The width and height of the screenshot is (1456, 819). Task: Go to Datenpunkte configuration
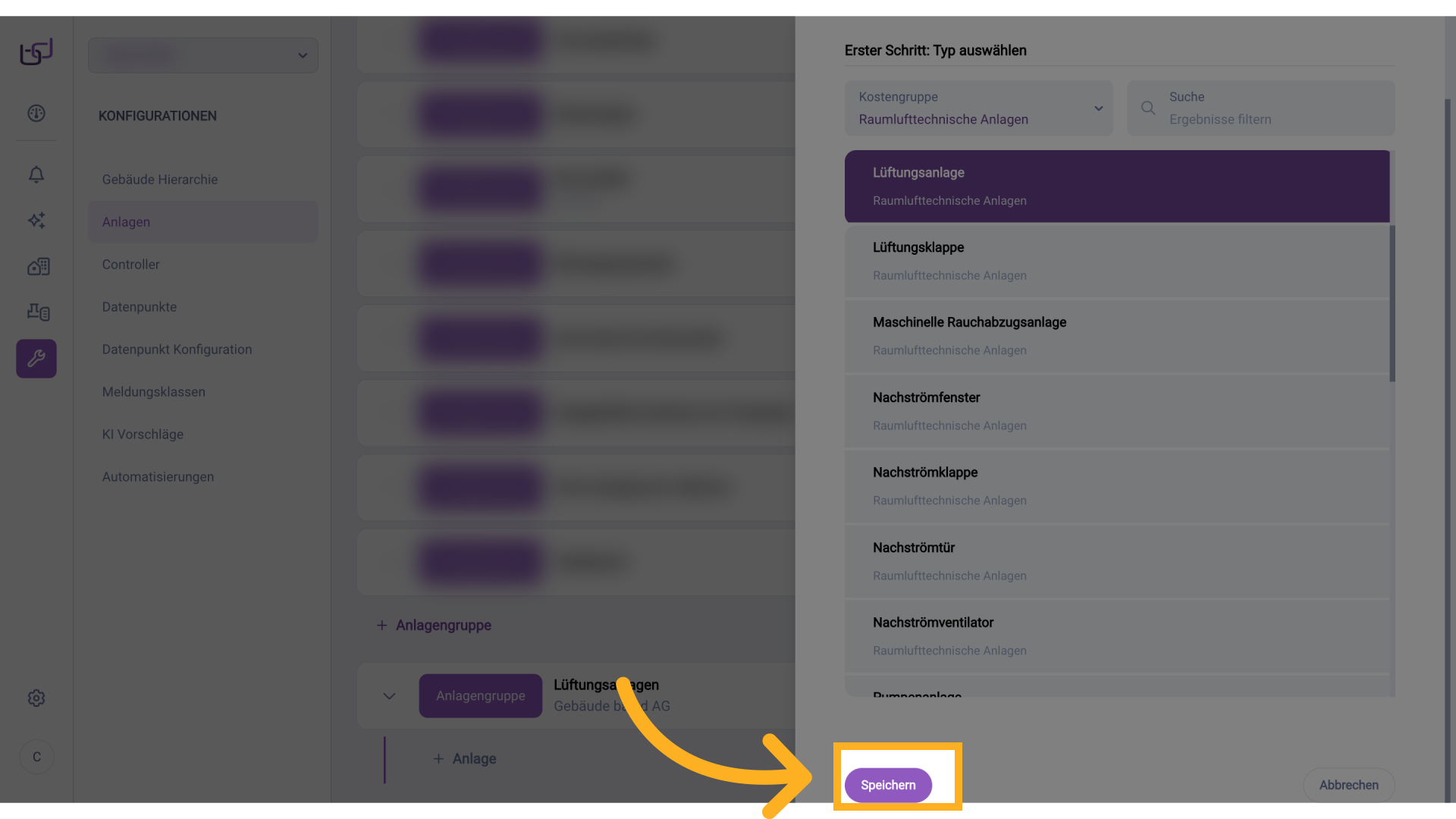(140, 307)
